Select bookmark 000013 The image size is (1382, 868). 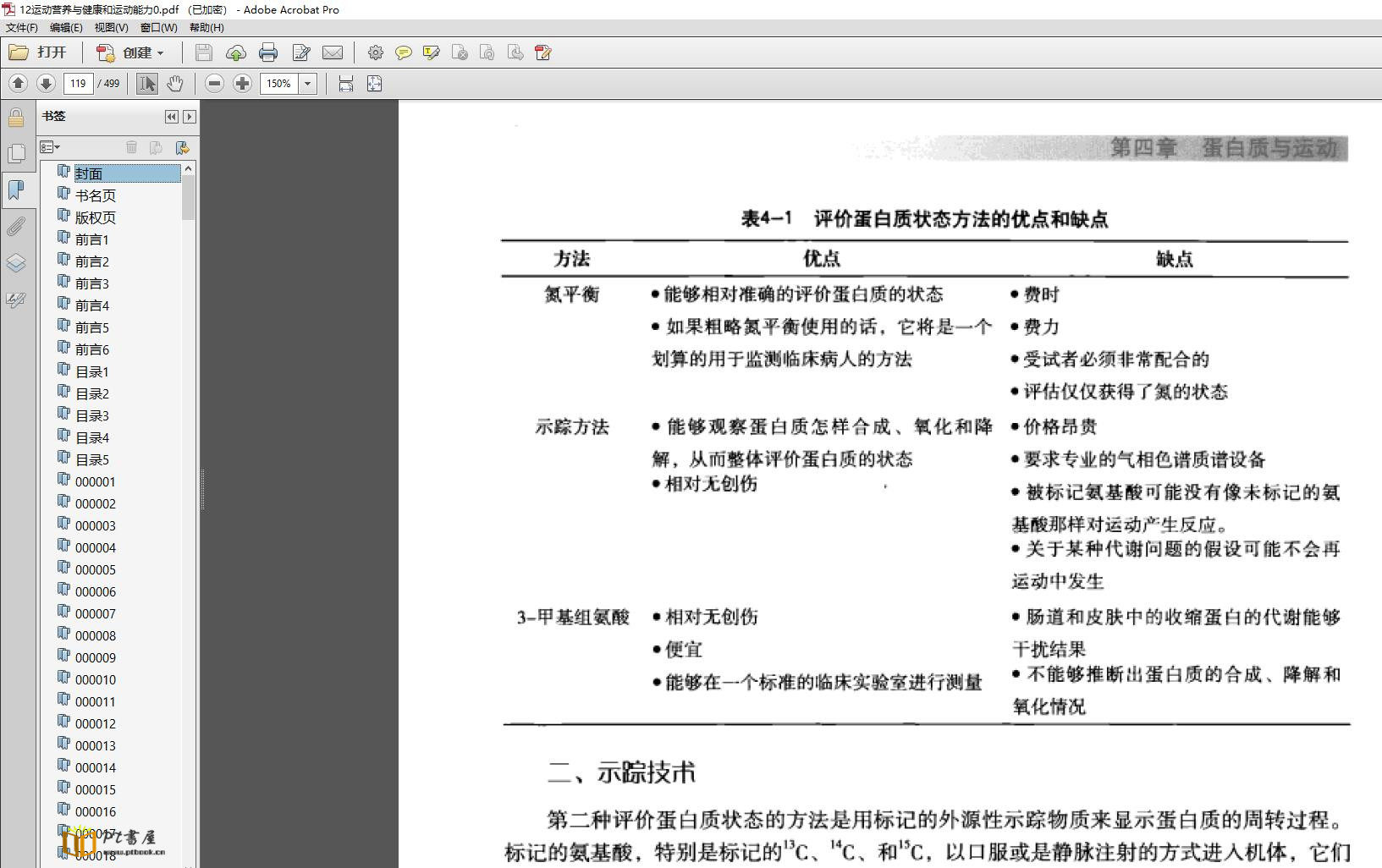96,745
